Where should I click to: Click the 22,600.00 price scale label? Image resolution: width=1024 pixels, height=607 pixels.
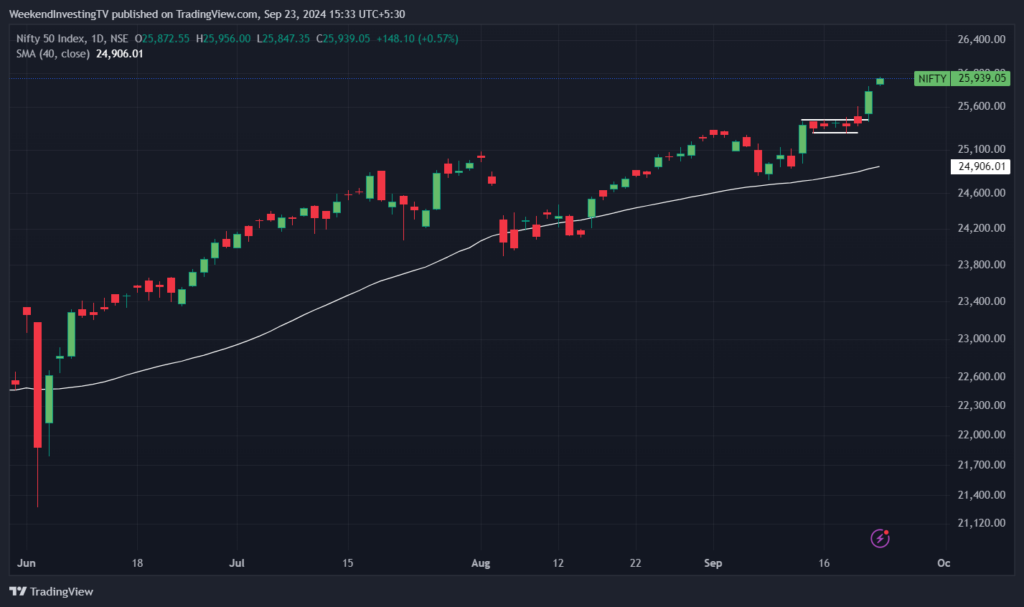click(x=981, y=376)
